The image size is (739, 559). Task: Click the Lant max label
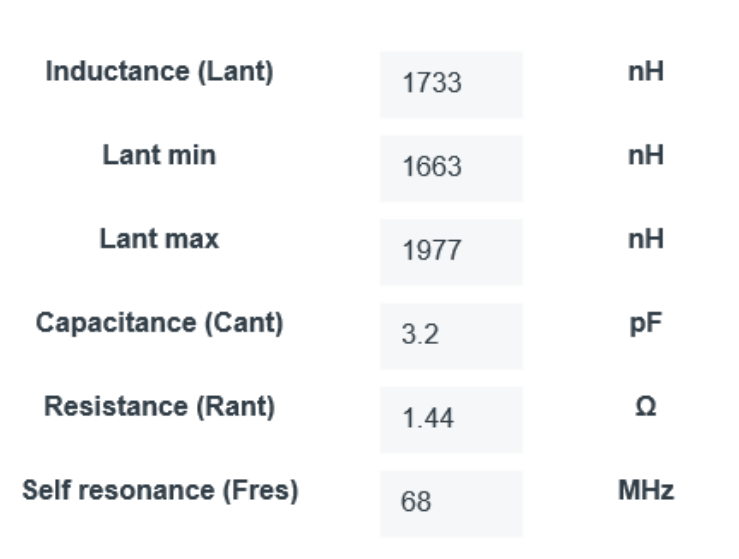point(159,240)
